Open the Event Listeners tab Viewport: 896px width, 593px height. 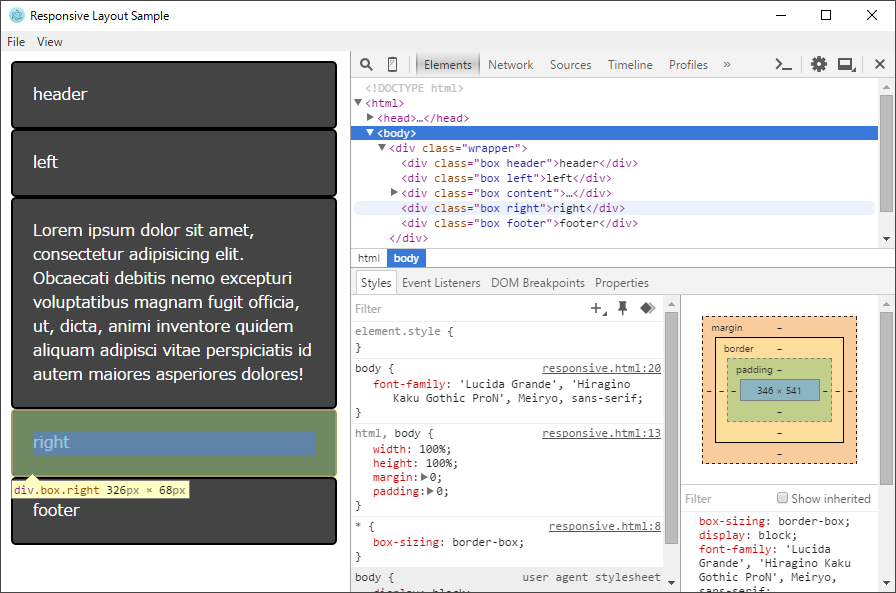[x=441, y=283]
